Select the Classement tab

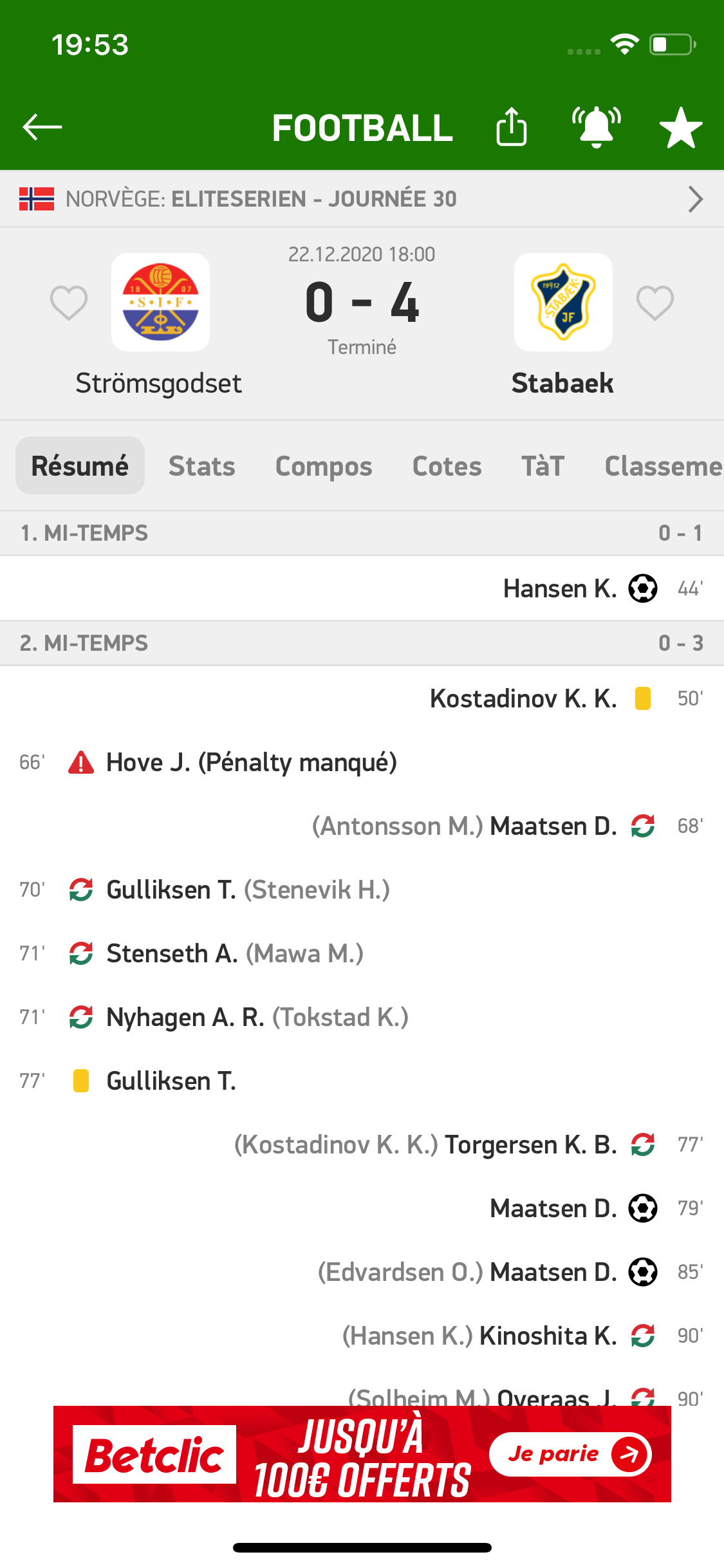click(x=663, y=466)
